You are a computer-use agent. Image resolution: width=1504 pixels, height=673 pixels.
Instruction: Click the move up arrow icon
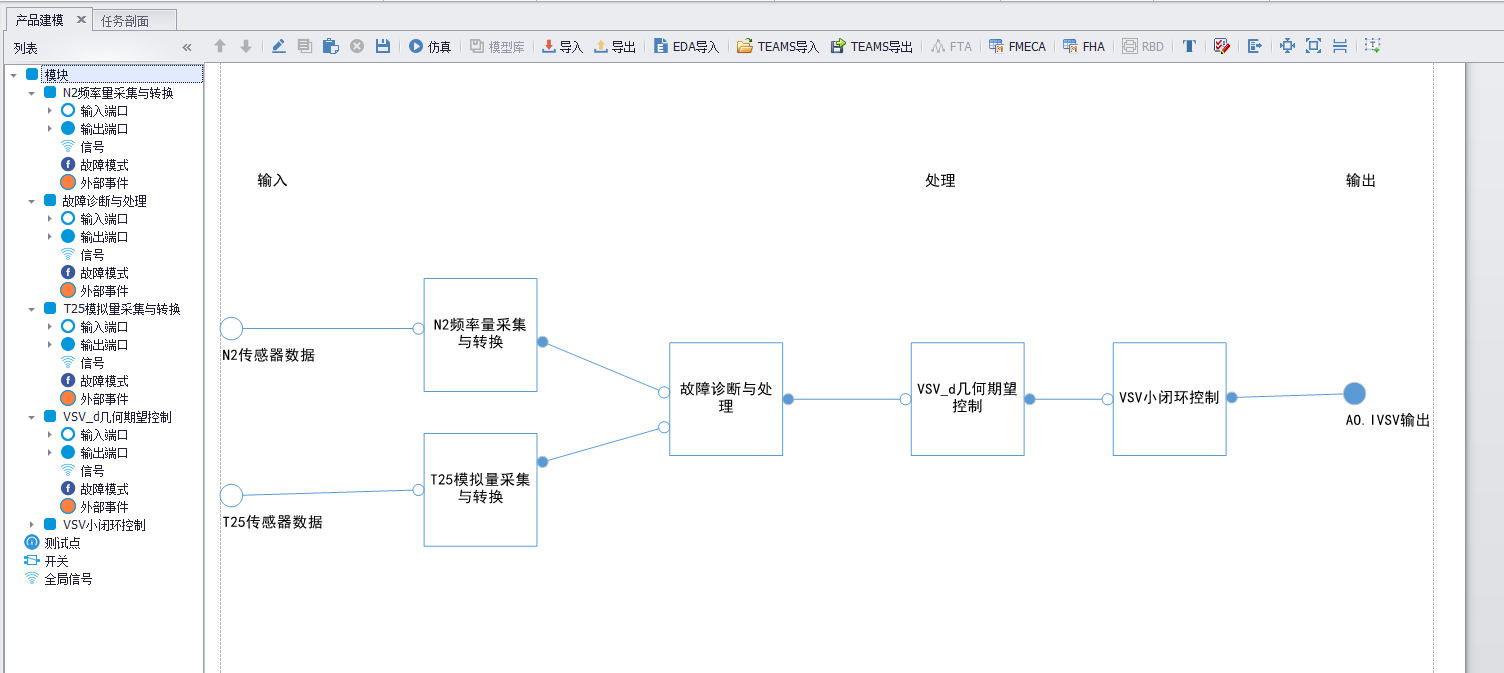(x=220, y=46)
